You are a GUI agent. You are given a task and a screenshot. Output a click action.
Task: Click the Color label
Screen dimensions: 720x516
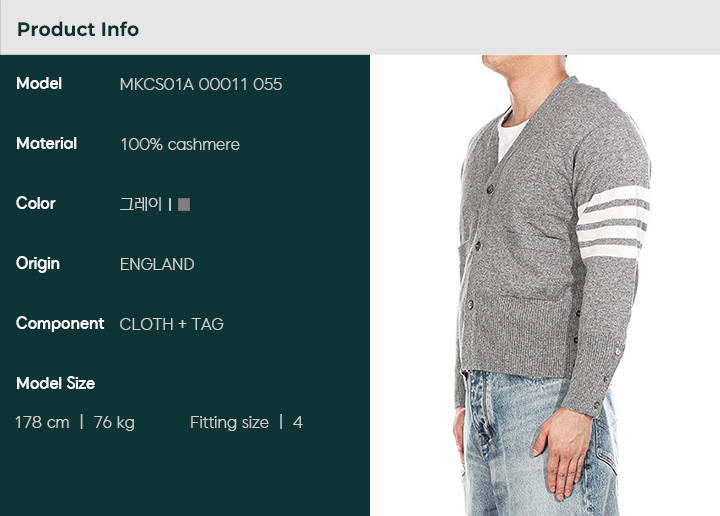[36, 203]
